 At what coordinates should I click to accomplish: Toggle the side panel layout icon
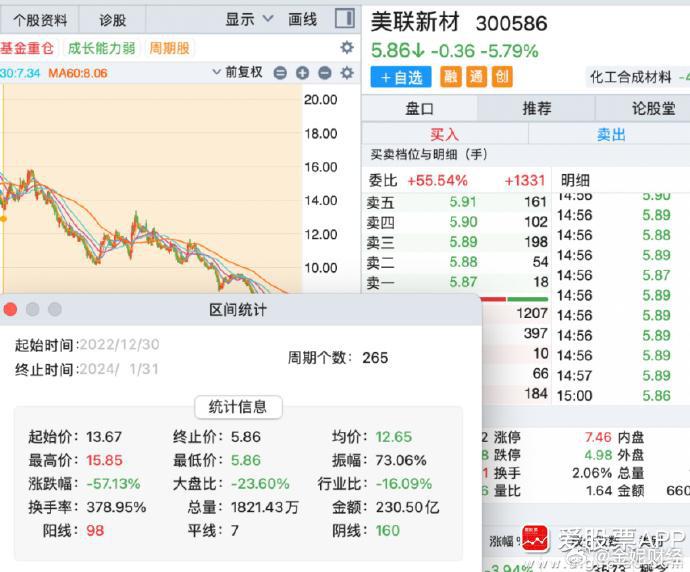pyautogui.click(x=345, y=19)
